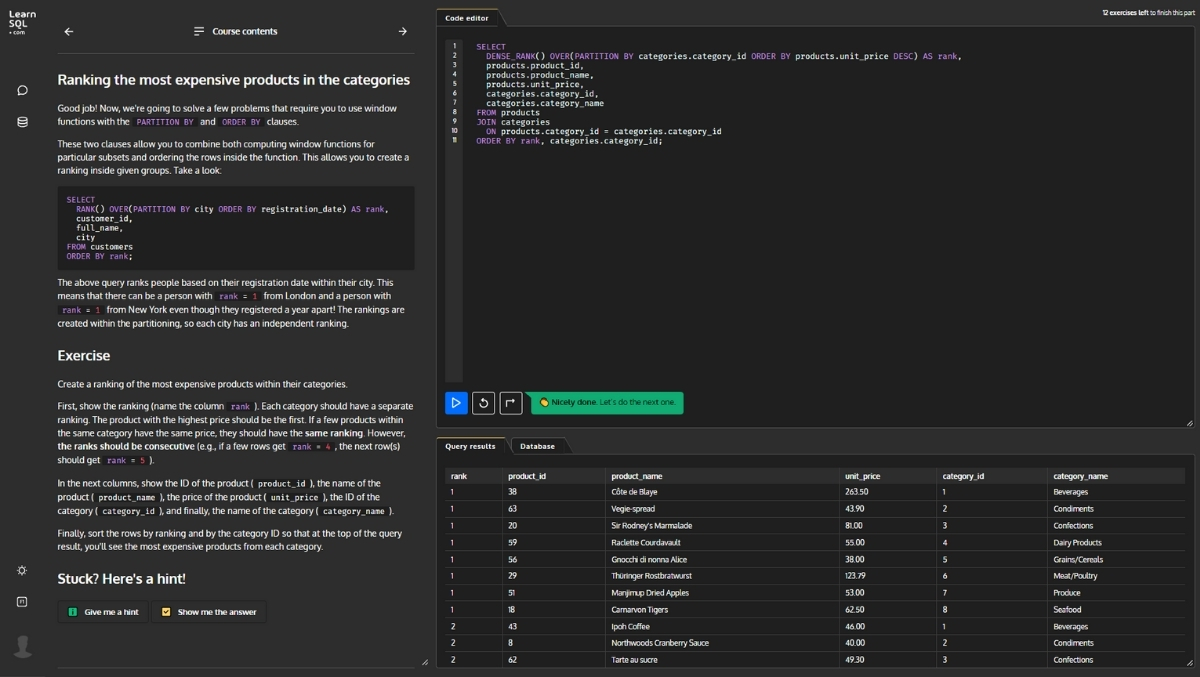Screen dimensions: 1200x677
Task: Click the 'rank = 4' inline code chip
Action: point(311,447)
